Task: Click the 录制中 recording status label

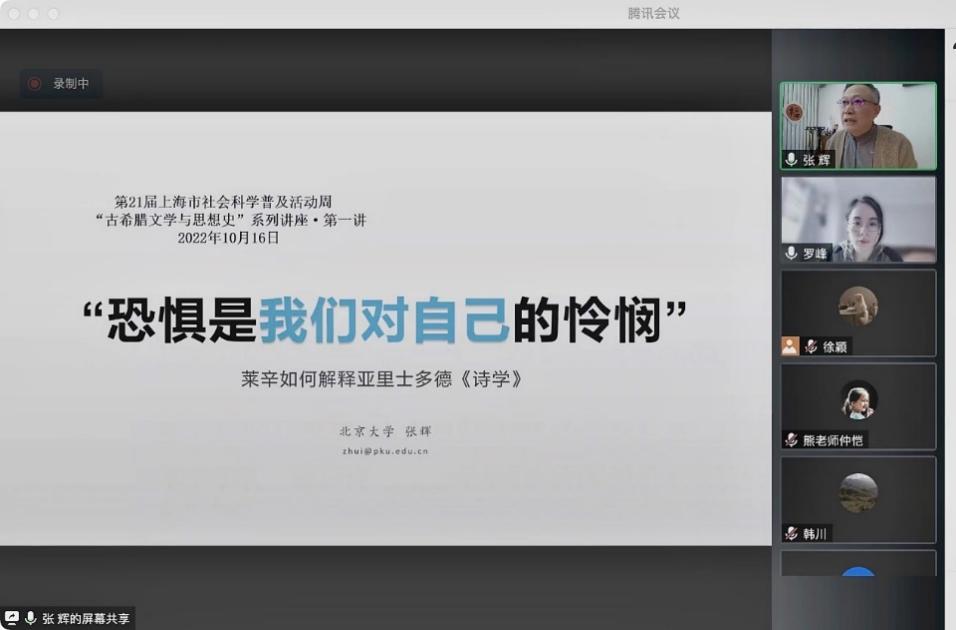Action: point(71,84)
